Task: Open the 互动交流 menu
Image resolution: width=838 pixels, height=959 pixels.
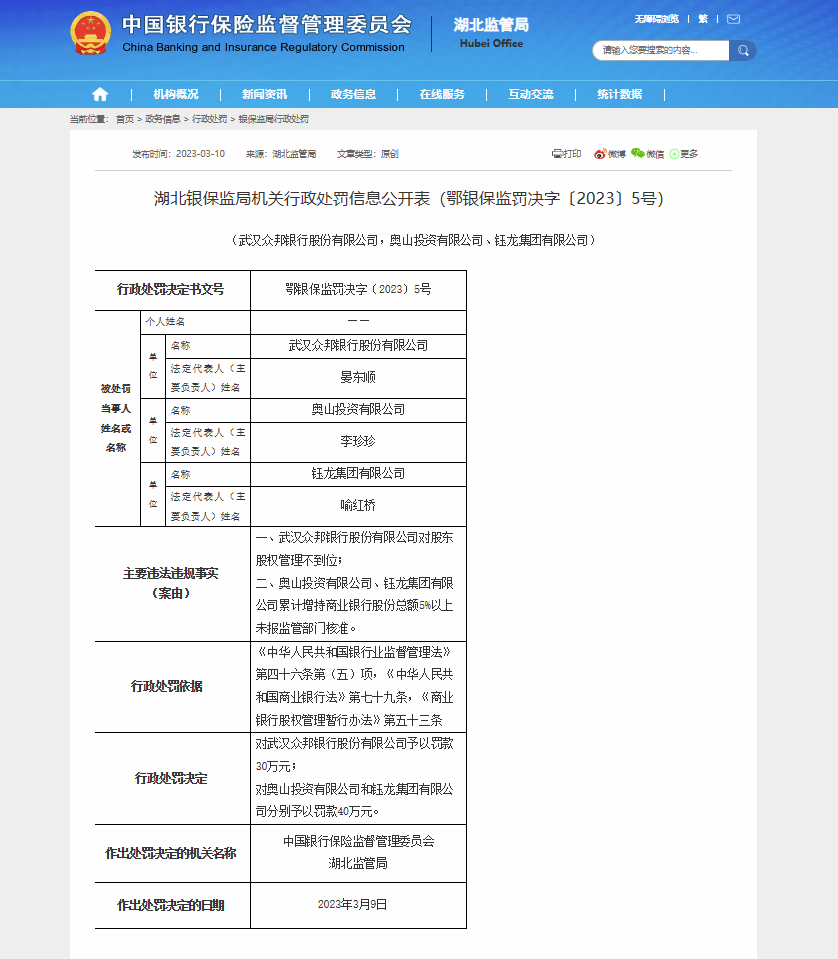Action: point(530,94)
